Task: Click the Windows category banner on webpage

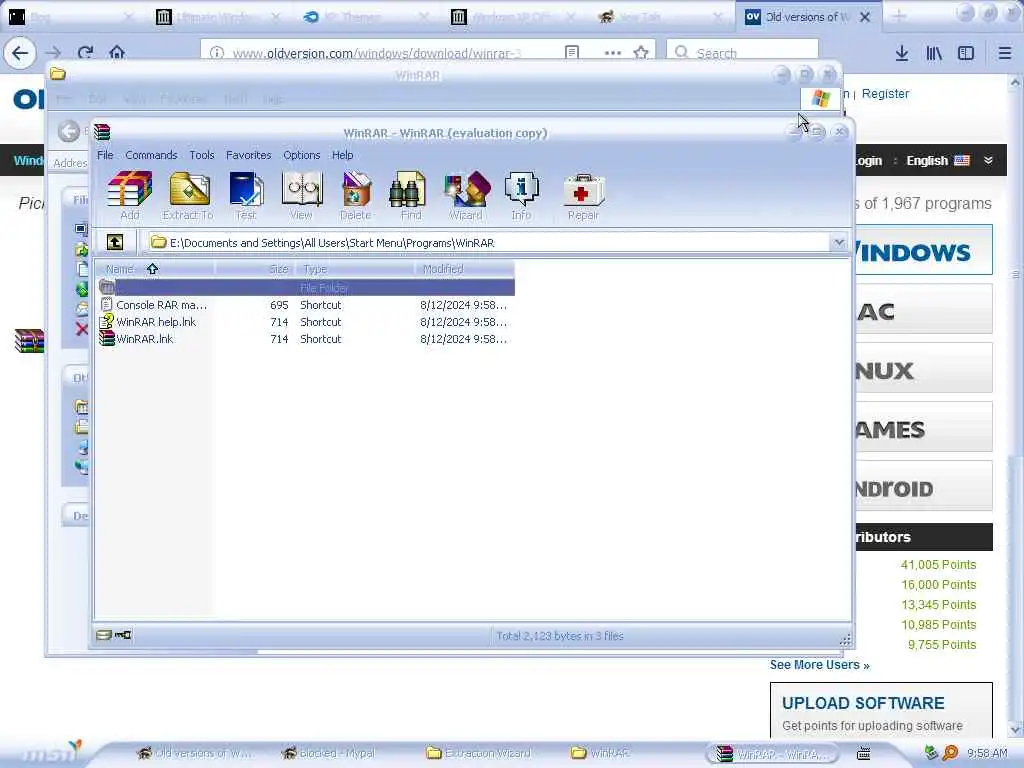Action: tap(923, 250)
